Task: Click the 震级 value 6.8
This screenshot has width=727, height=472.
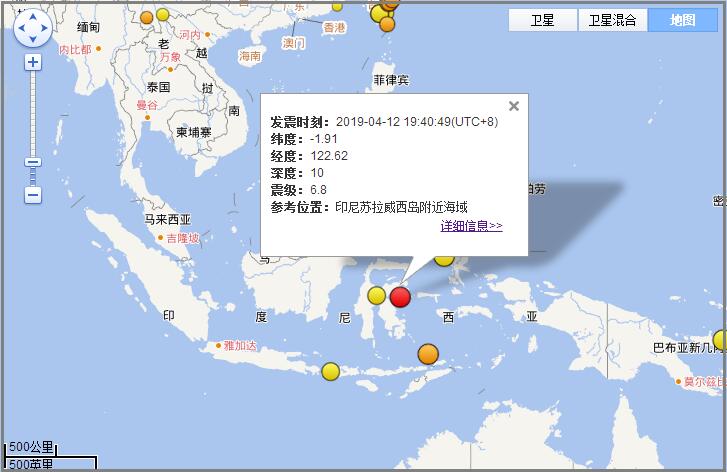Action: point(319,190)
